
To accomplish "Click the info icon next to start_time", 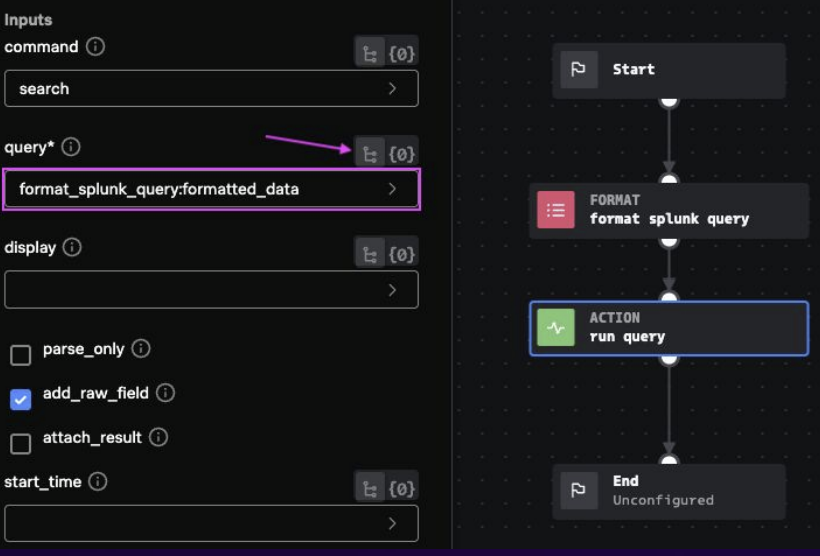I will click(98, 482).
